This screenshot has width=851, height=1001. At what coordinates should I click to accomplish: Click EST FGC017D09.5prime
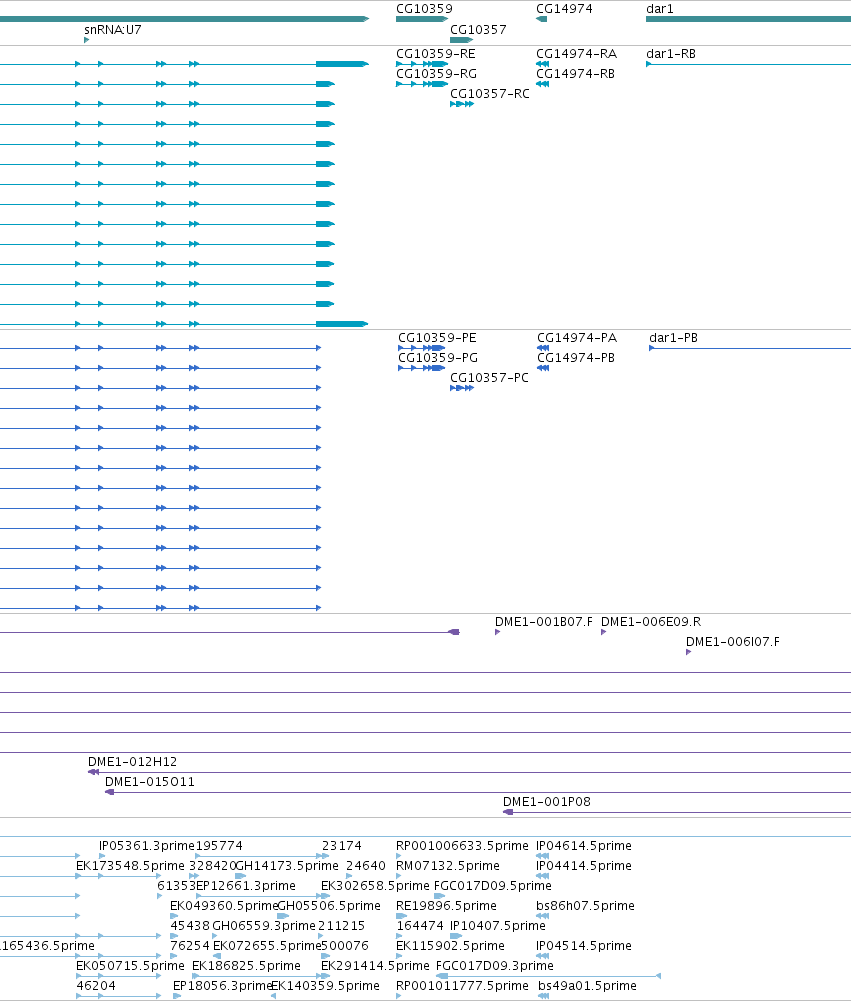(x=492, y=886)
